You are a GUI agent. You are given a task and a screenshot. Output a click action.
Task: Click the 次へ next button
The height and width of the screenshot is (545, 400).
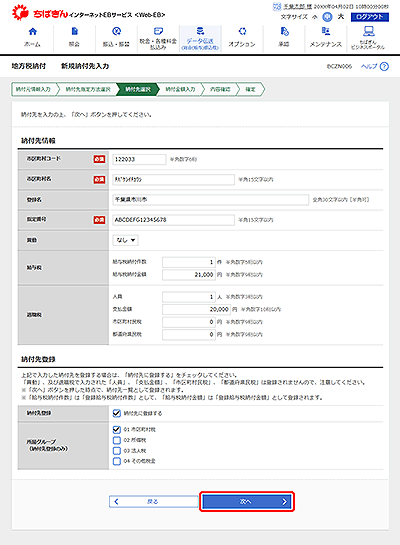click(x=247, y=501)
